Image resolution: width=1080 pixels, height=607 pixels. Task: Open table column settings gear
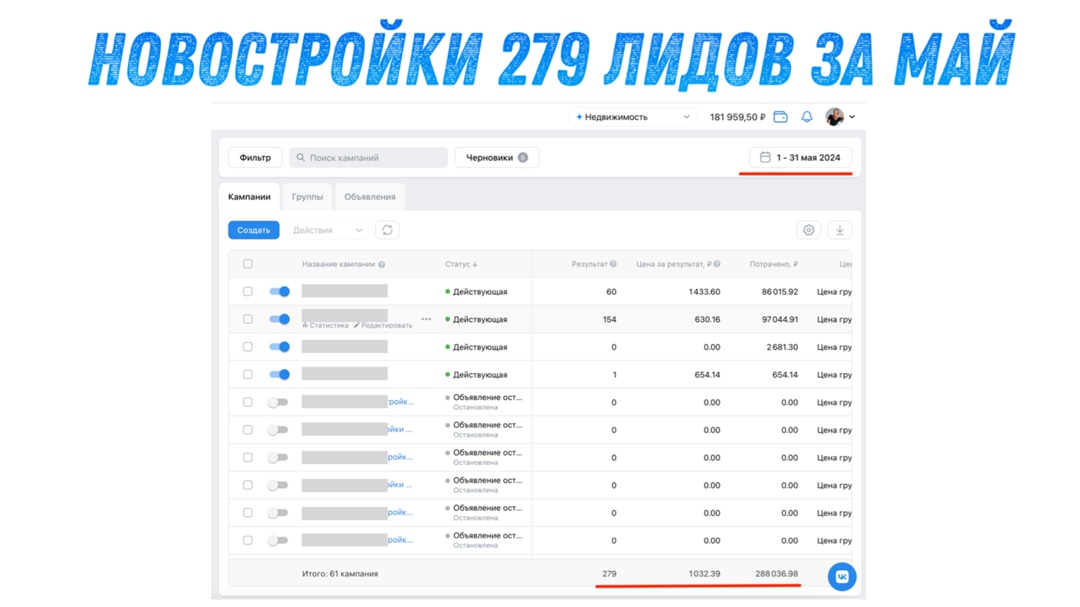809,230
